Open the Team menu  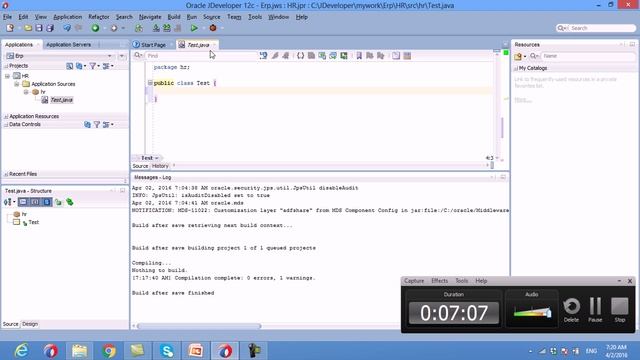(234, 17)
